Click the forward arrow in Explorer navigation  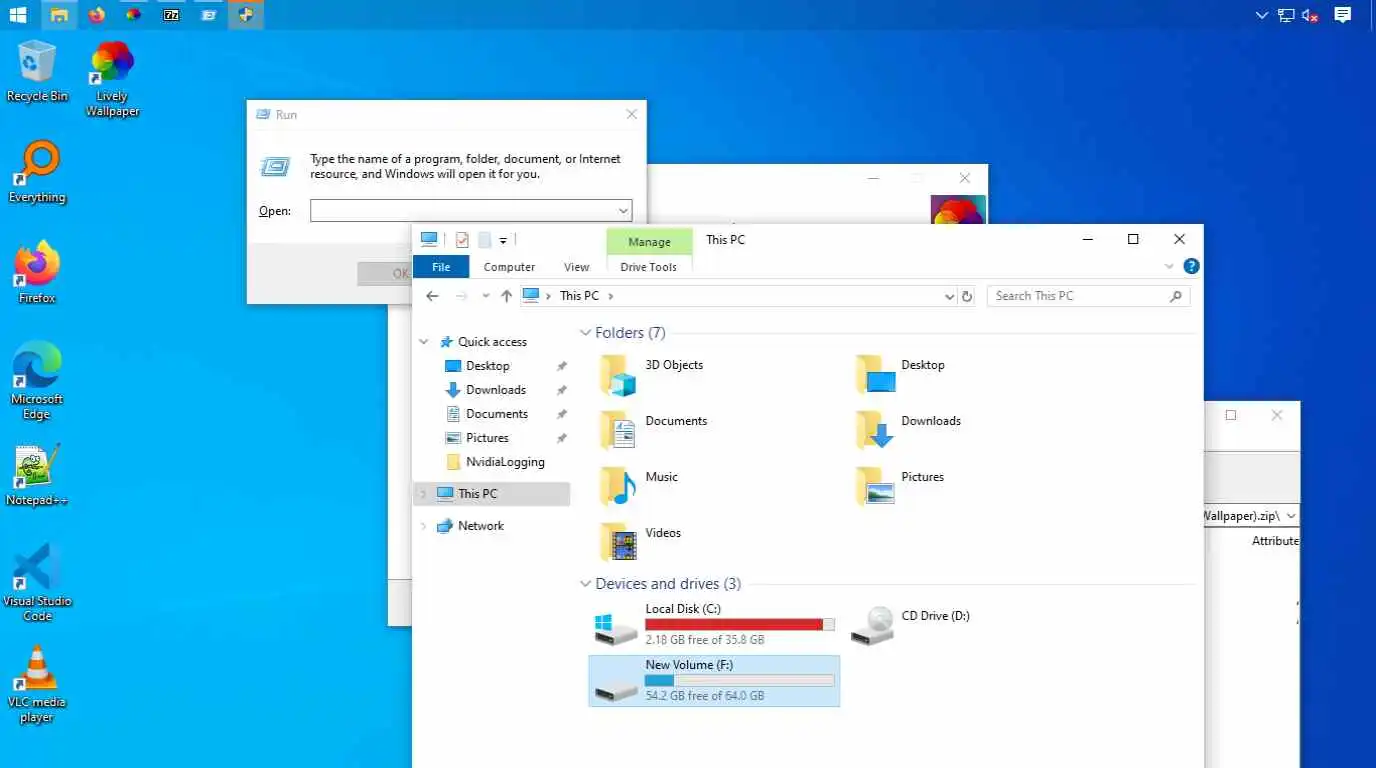coord(461,296)
